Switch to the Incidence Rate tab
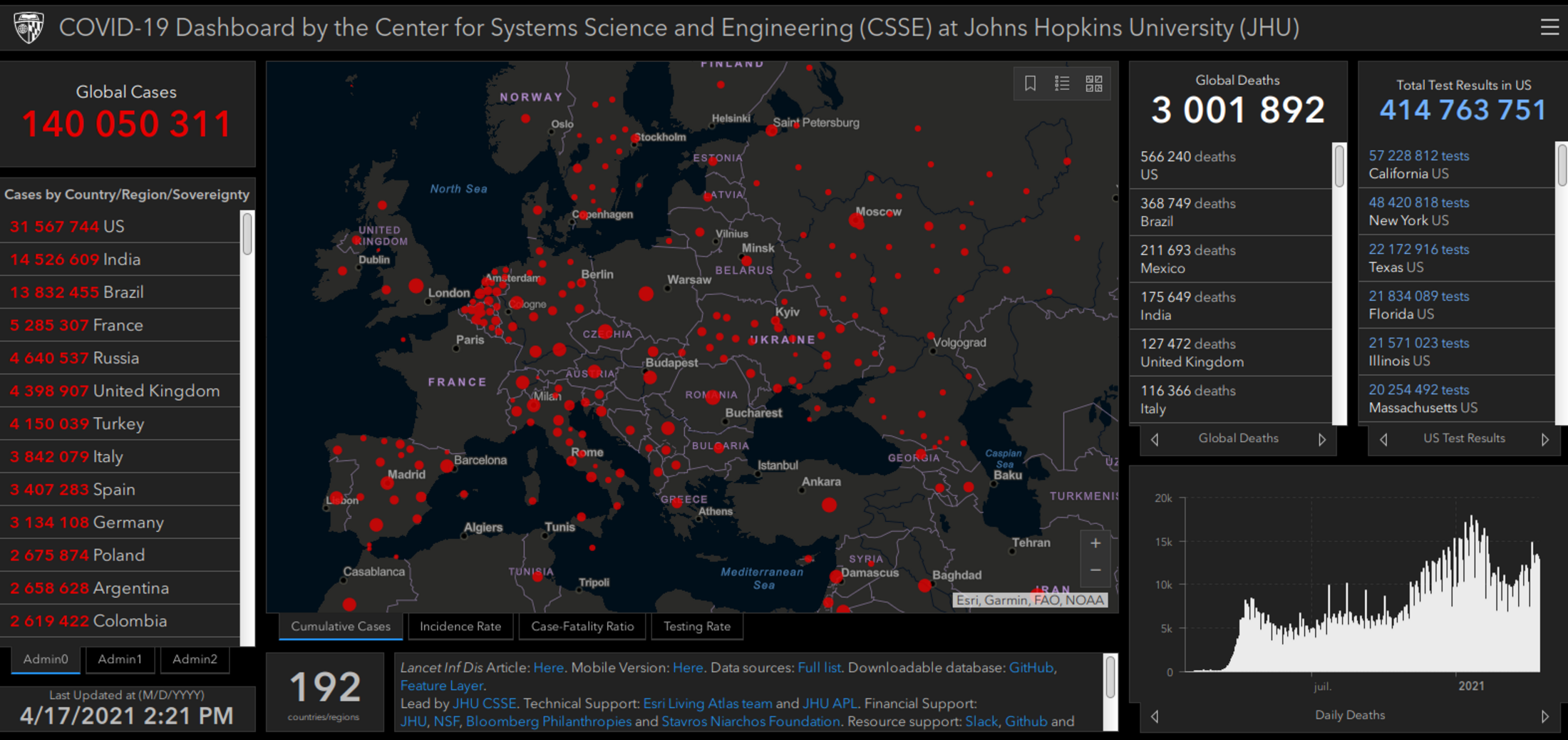Viewport: 1568px width, 740px height. (460, 627)
